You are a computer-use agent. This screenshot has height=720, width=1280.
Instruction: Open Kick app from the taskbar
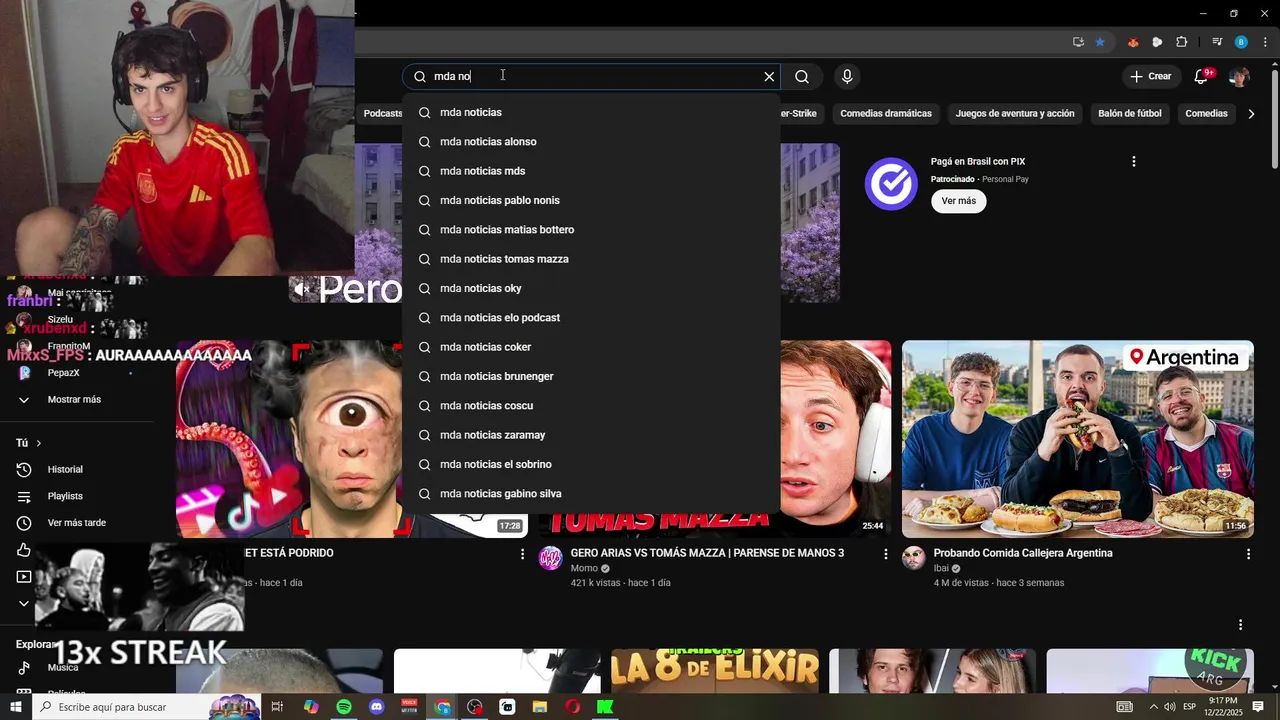tap(605, 707)
